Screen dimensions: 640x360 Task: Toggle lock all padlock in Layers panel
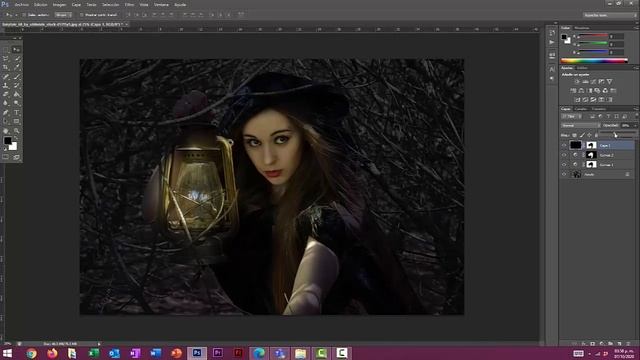596,135
